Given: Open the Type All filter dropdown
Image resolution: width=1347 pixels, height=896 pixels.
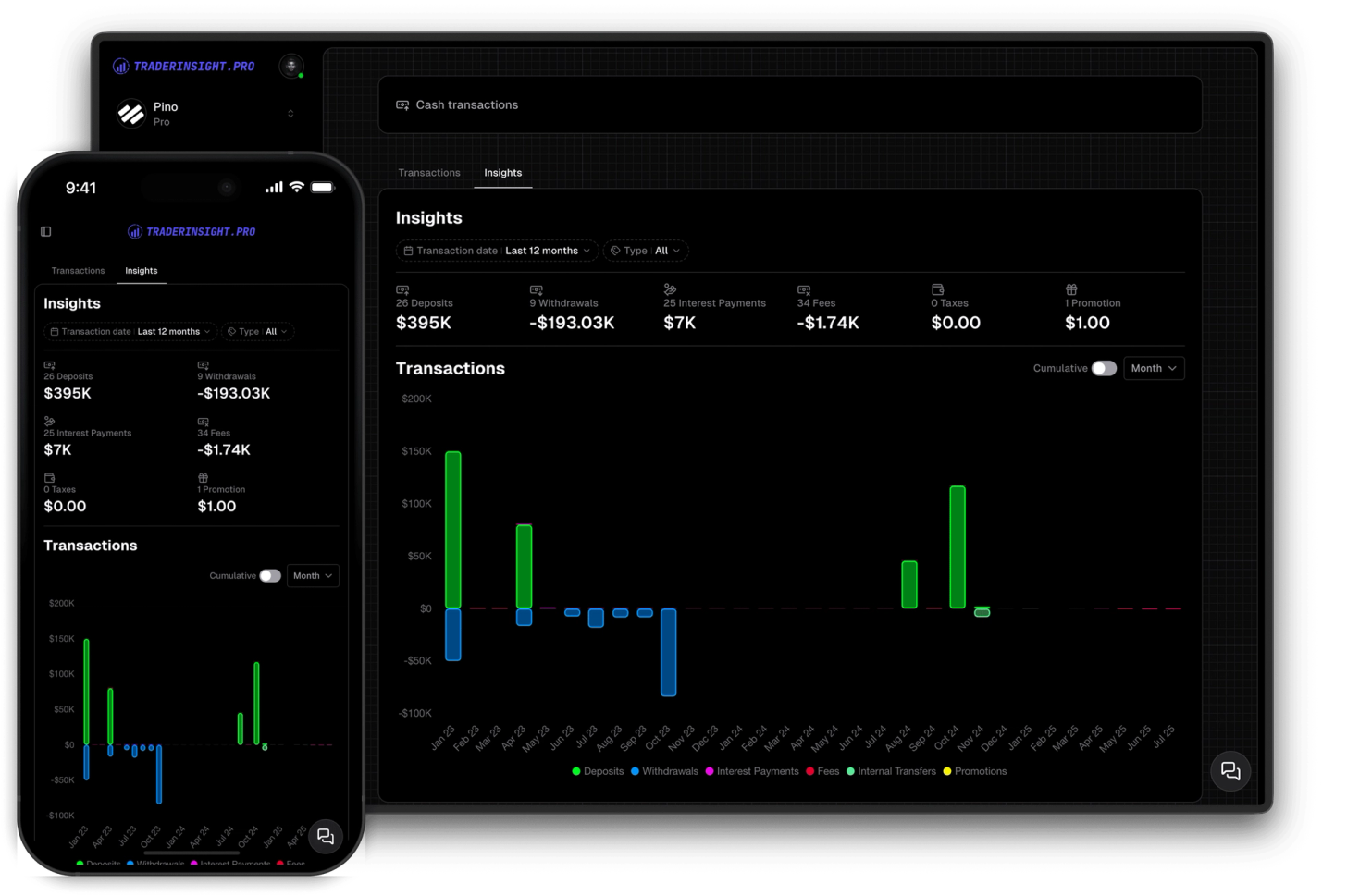Looking at the screenshot, I should click(646, 251).
